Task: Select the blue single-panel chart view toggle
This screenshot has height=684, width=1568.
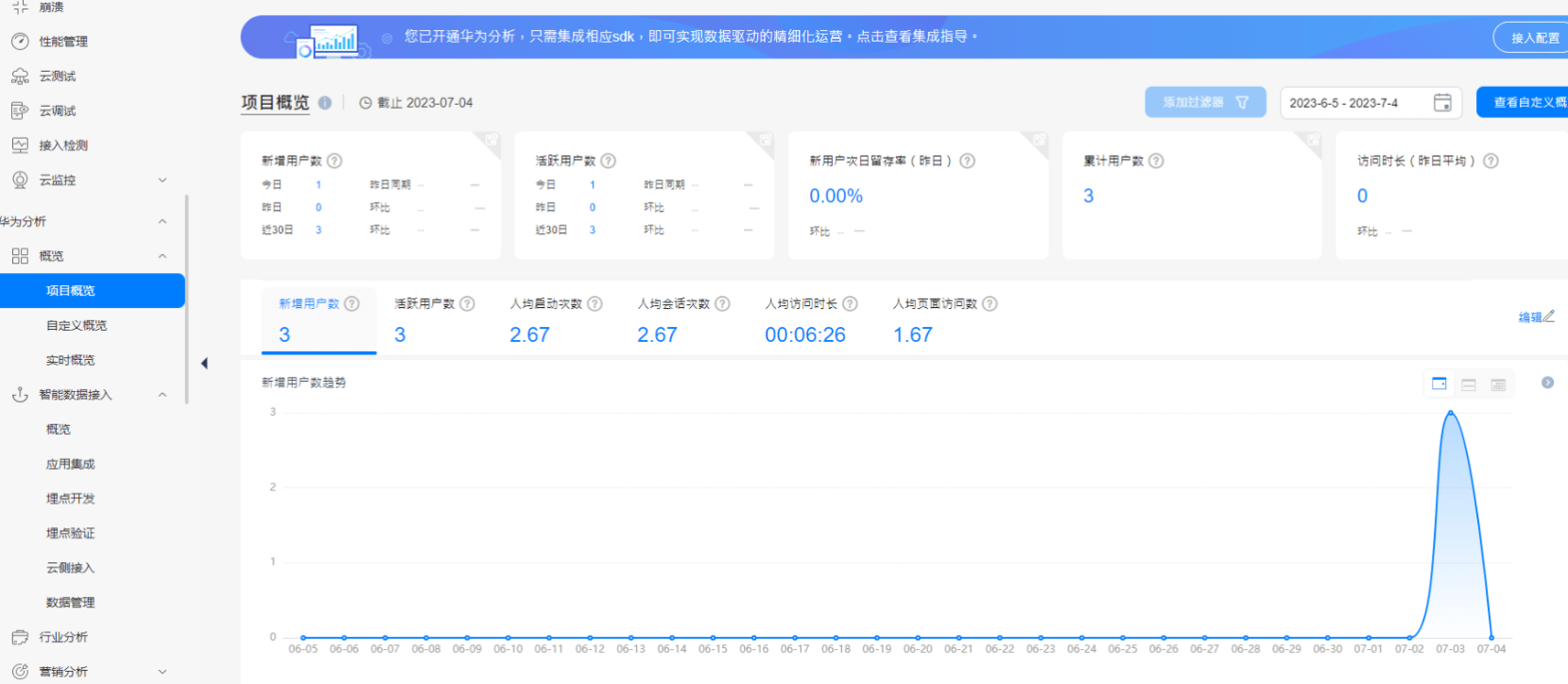Action: (1439, 384)
